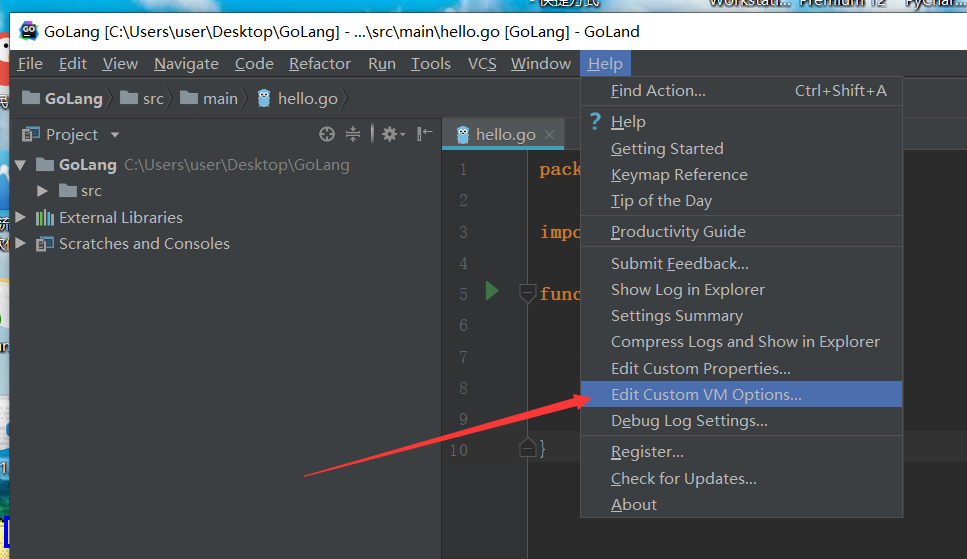This screenshot has width=967, height=559.
Task: Select Settings Summary
Action: tap(741, 315)
